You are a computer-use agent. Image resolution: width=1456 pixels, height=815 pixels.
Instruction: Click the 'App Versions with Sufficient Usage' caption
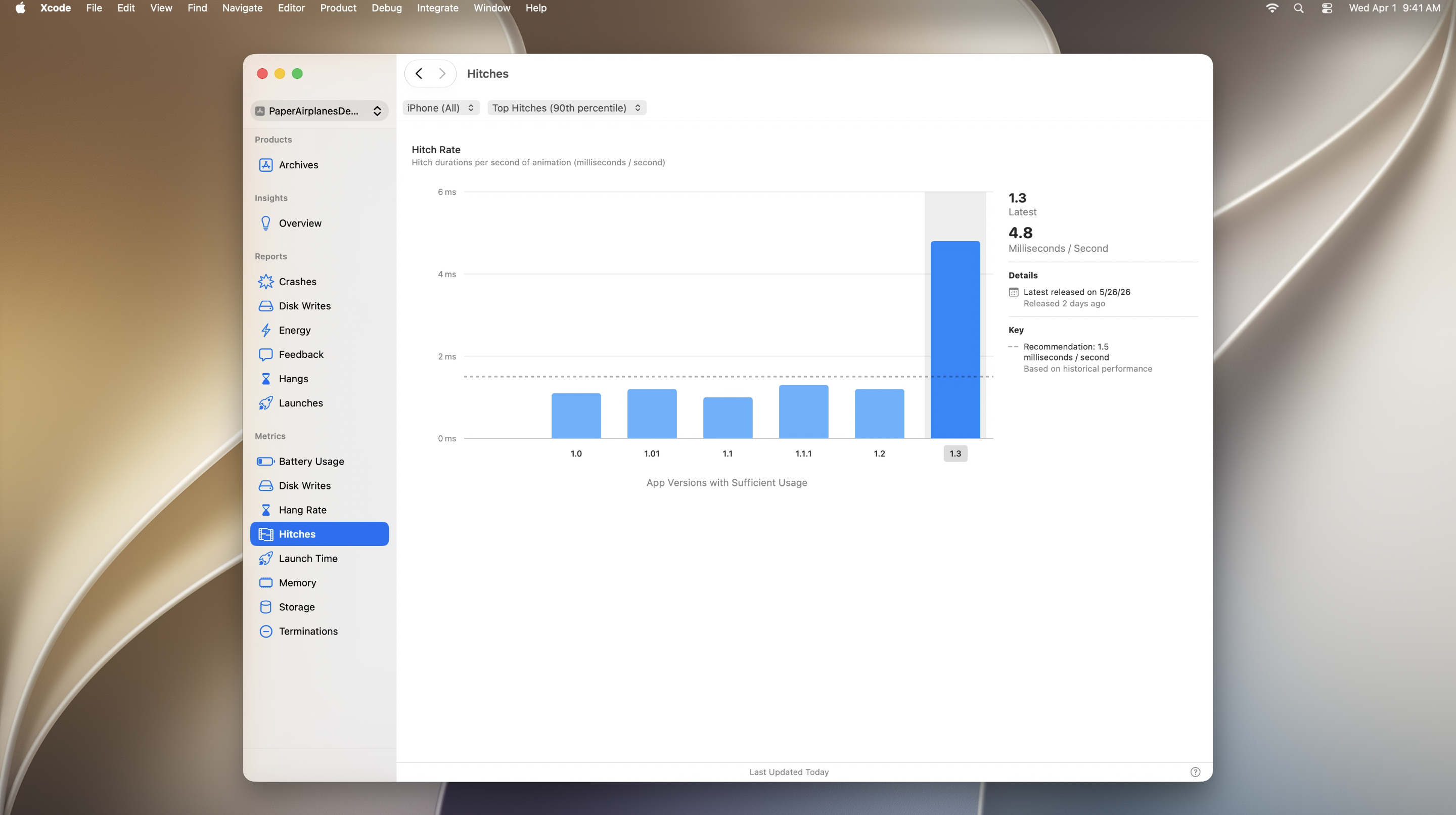point(726,482)
